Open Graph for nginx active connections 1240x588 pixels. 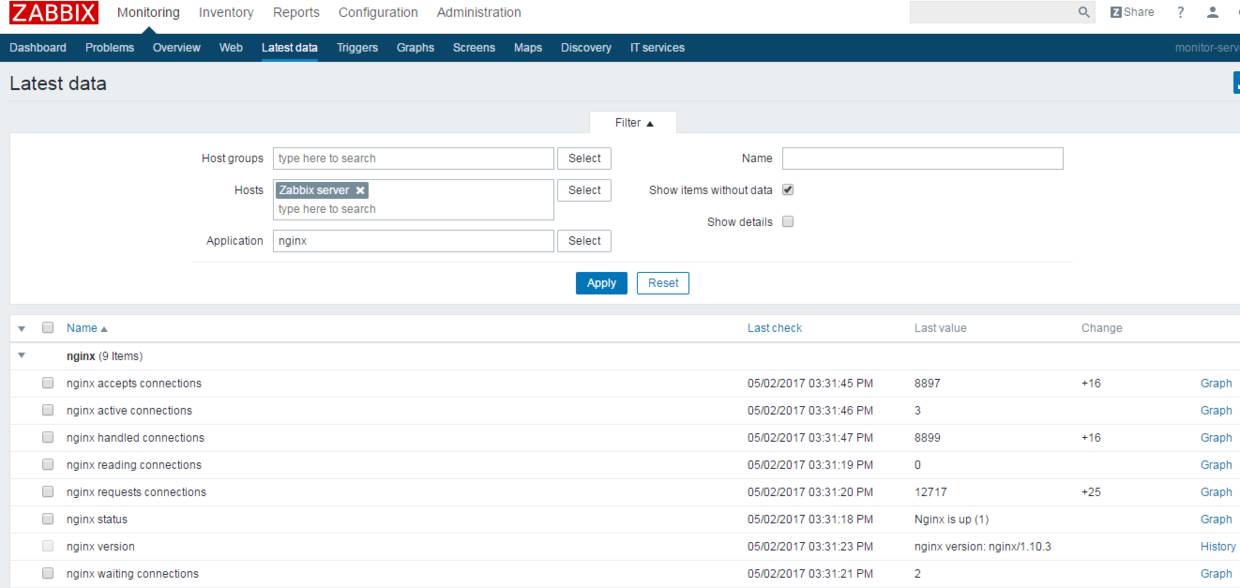1216,410
